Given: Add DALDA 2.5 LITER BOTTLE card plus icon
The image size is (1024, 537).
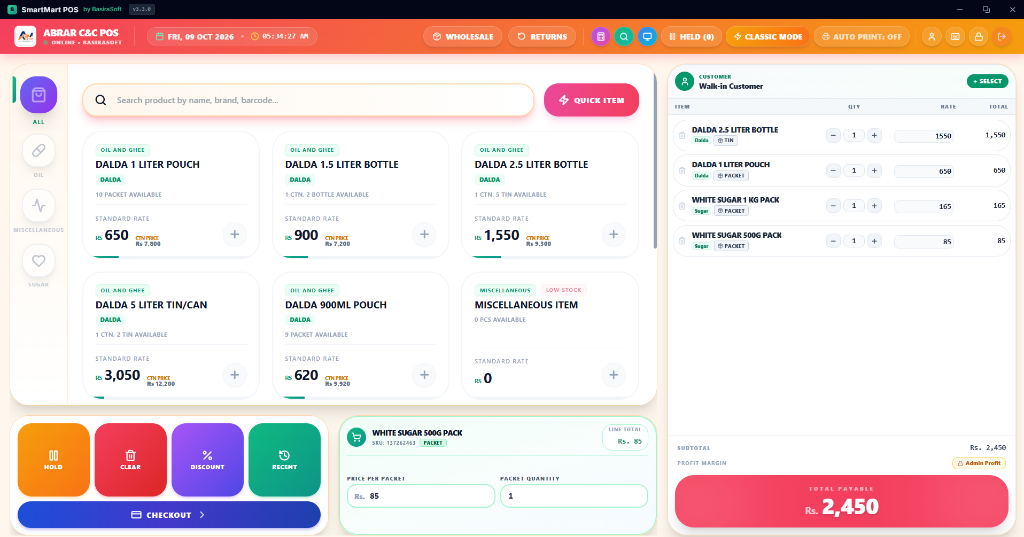Looking at the screenshot, I should tap(614, 235).
